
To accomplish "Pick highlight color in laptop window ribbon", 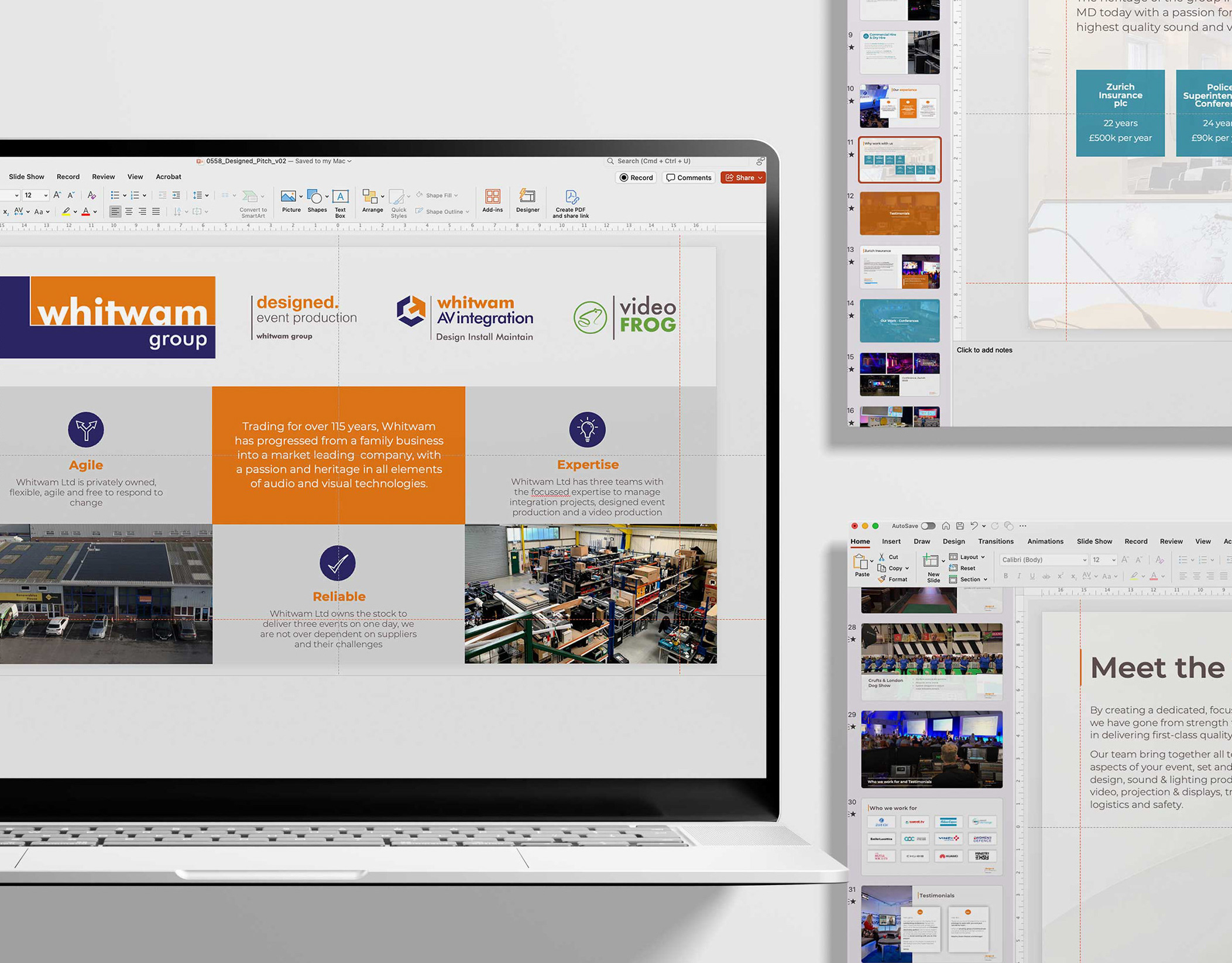I will pyautogui.click(x=66, y=212).
